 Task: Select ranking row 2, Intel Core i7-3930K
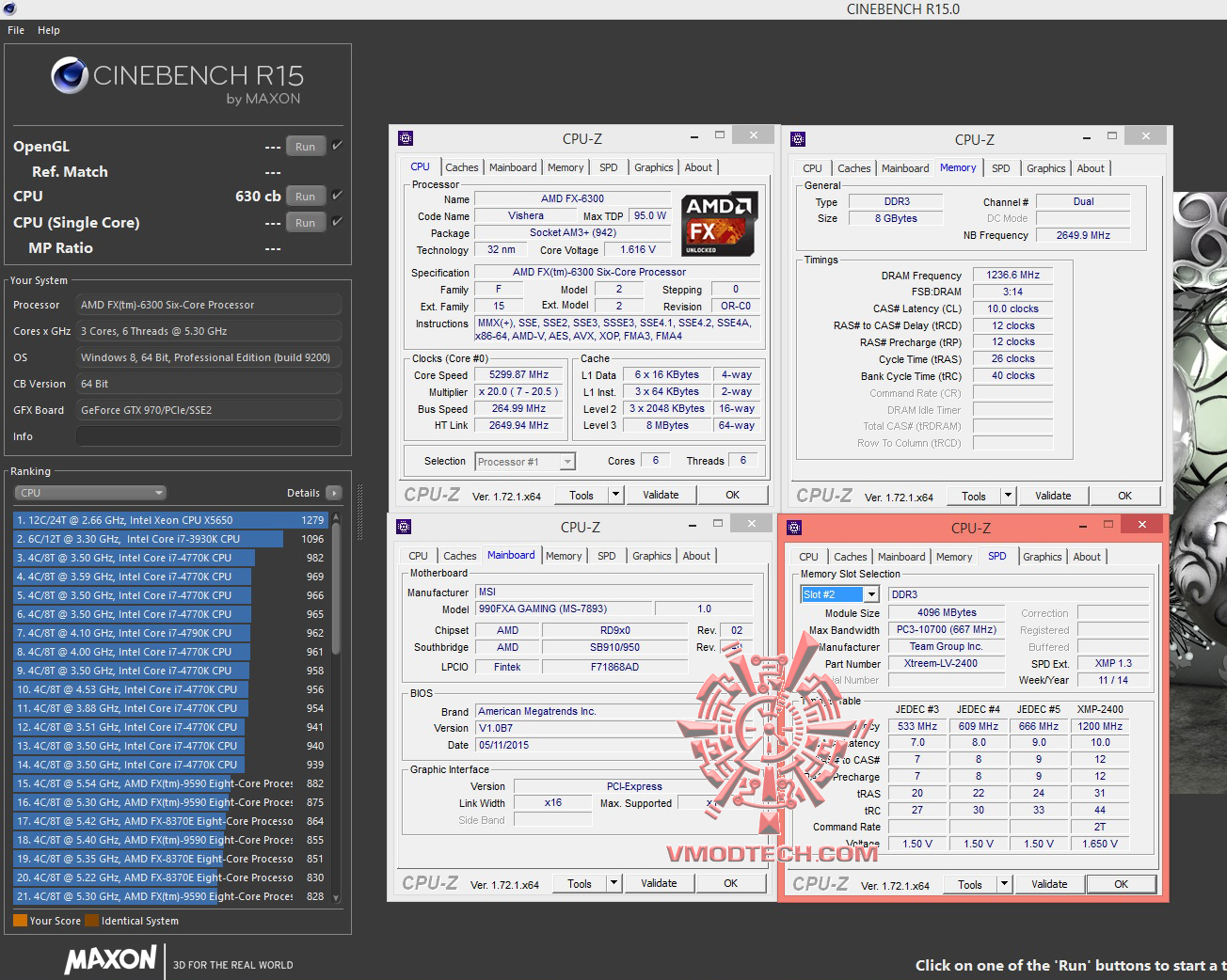(170, 539)
